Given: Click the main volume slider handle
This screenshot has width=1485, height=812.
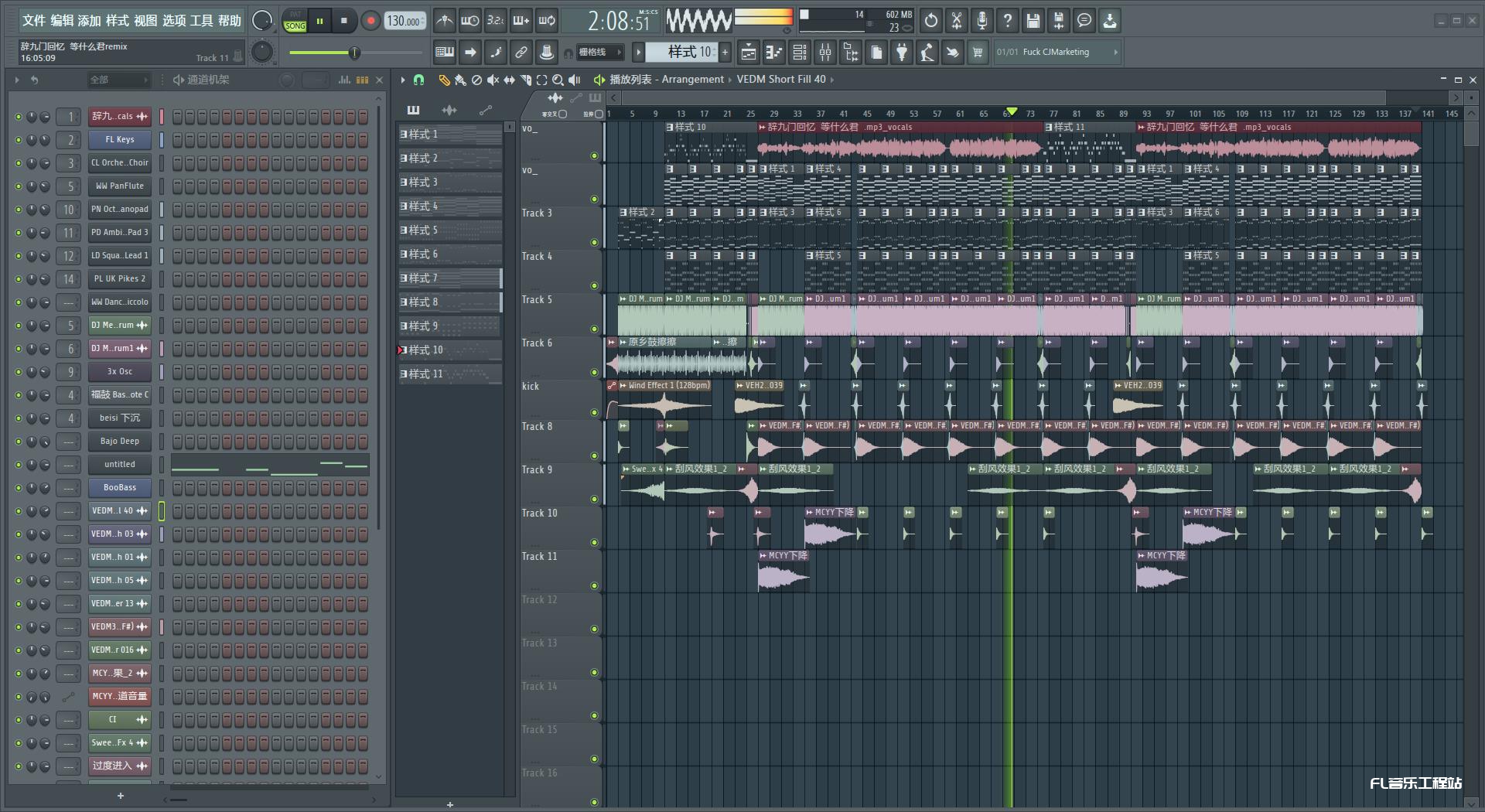Looking at the screenshot, I should click(x=354, y=53).
